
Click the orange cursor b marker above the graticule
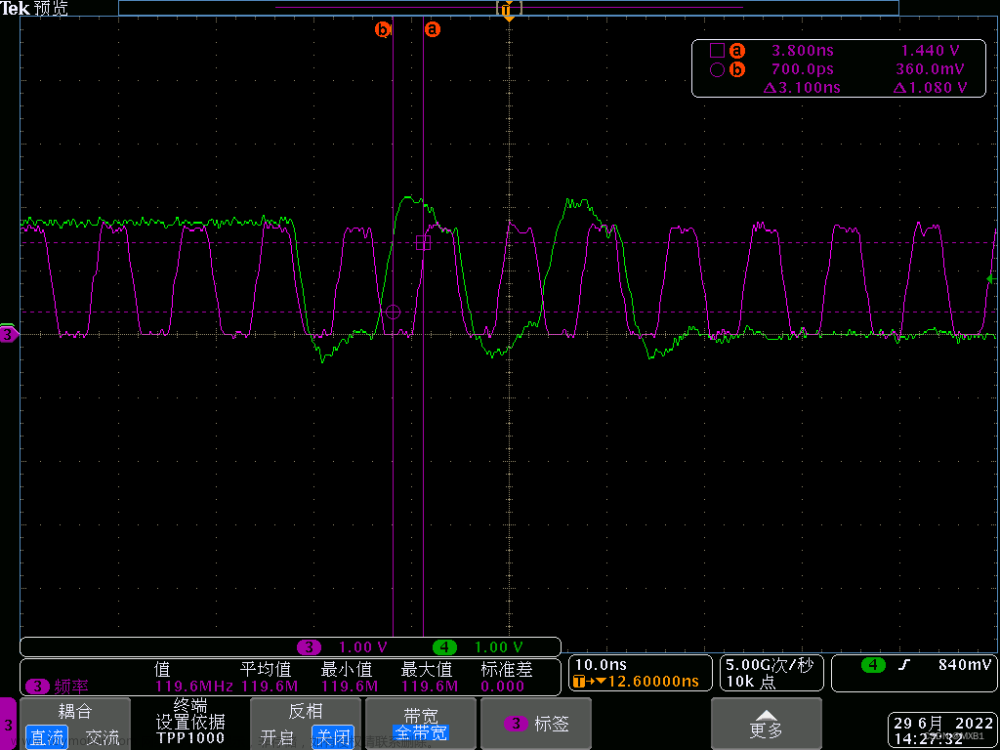click(x=383, y=29)
